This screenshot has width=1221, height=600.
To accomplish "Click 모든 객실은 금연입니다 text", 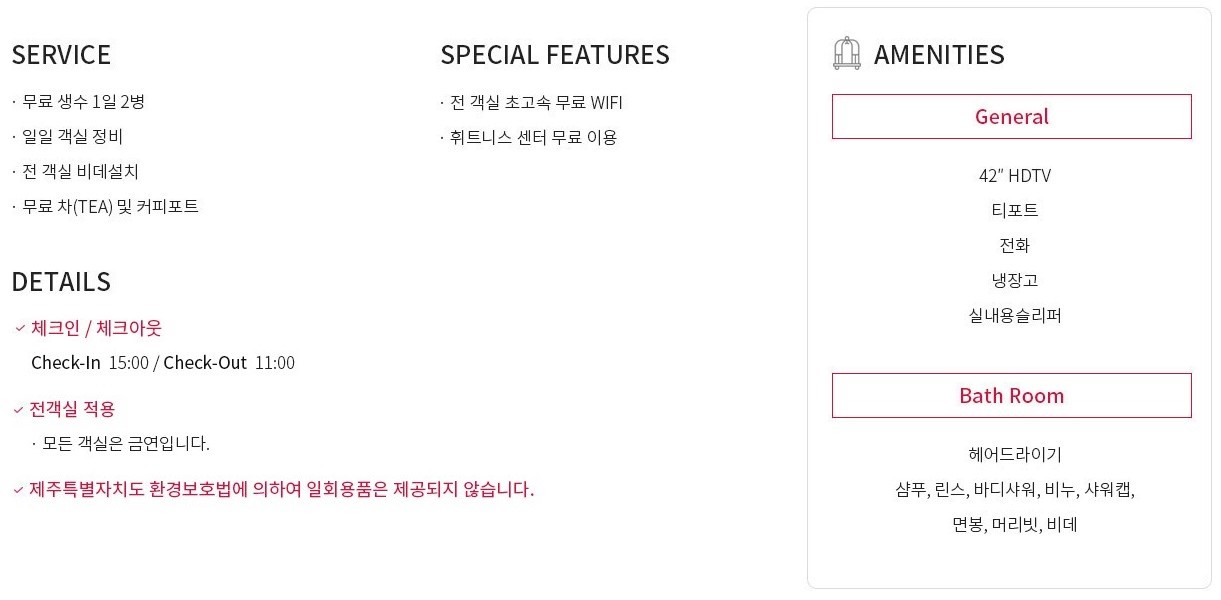I will tap(126, 443).
